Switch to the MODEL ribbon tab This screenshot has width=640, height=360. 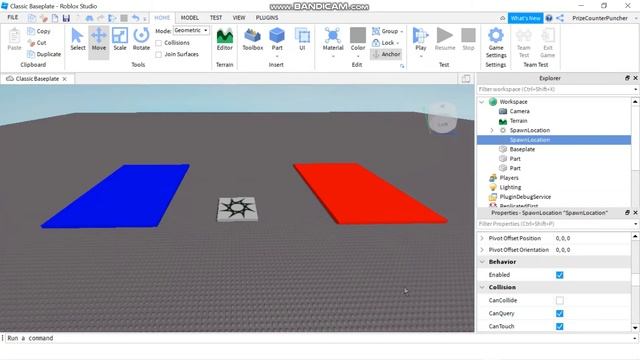click(x=190, y=18)
